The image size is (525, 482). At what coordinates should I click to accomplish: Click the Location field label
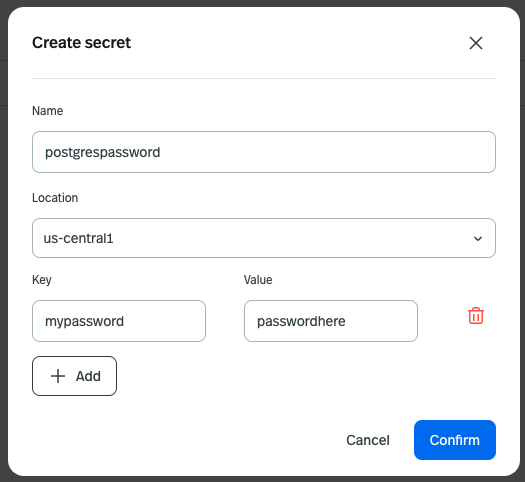(55, 198)
